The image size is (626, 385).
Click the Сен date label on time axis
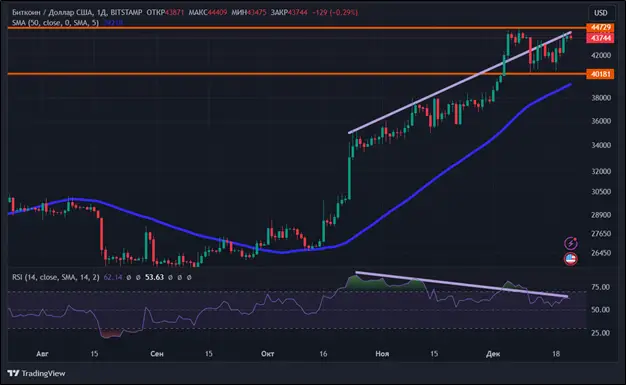(x=157, y=354)
